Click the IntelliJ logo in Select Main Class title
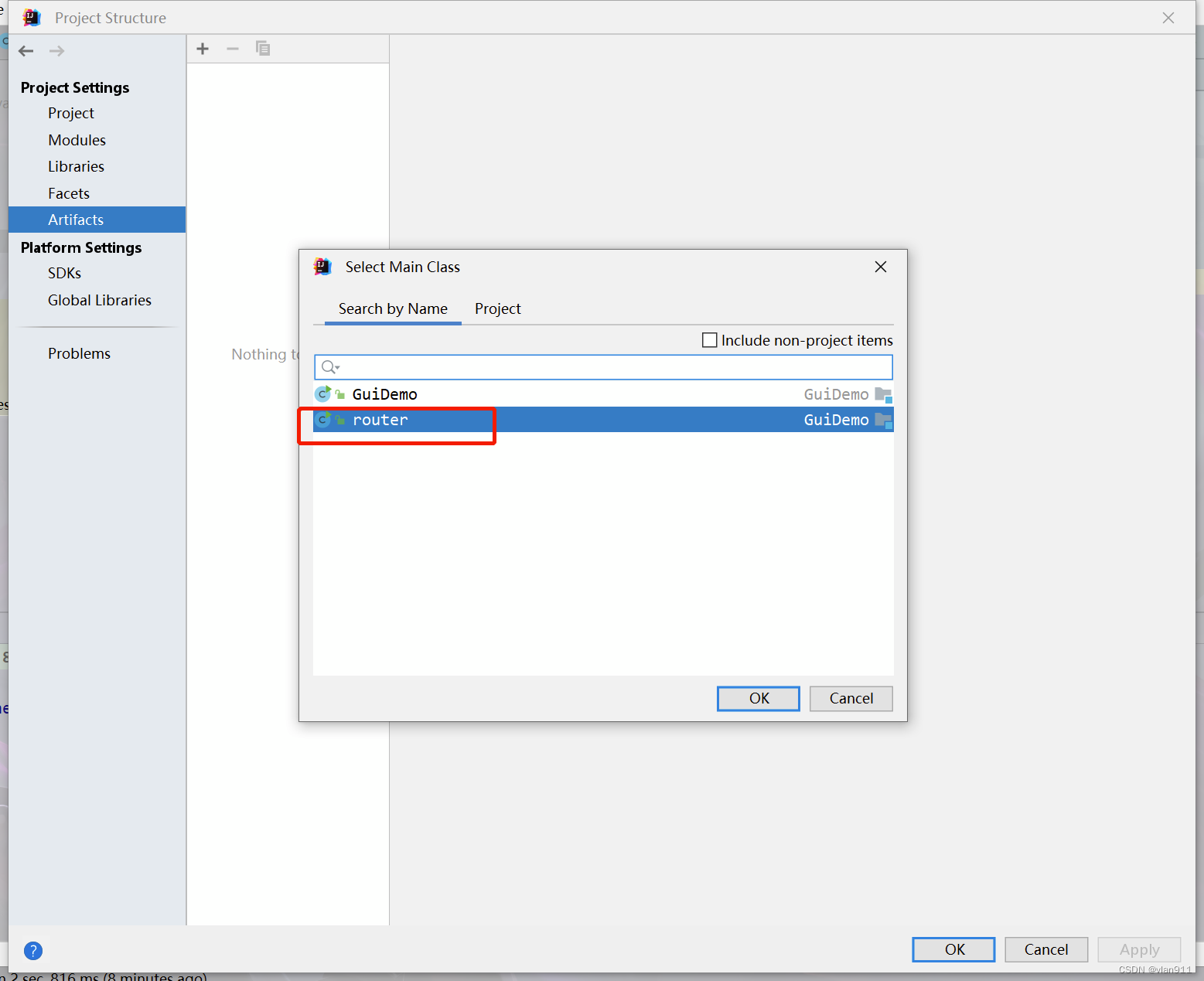This screenshot has height=981, width=1204. 323,267
